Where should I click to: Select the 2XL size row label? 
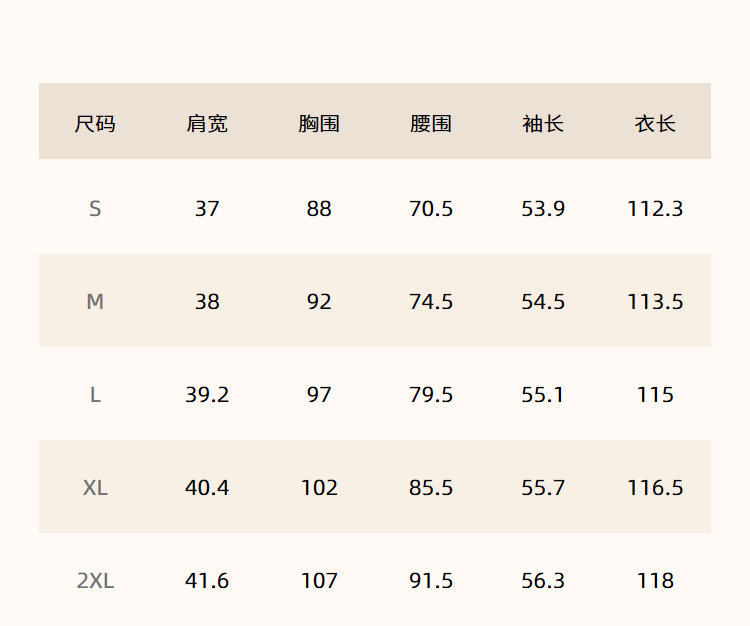(95, 581)
